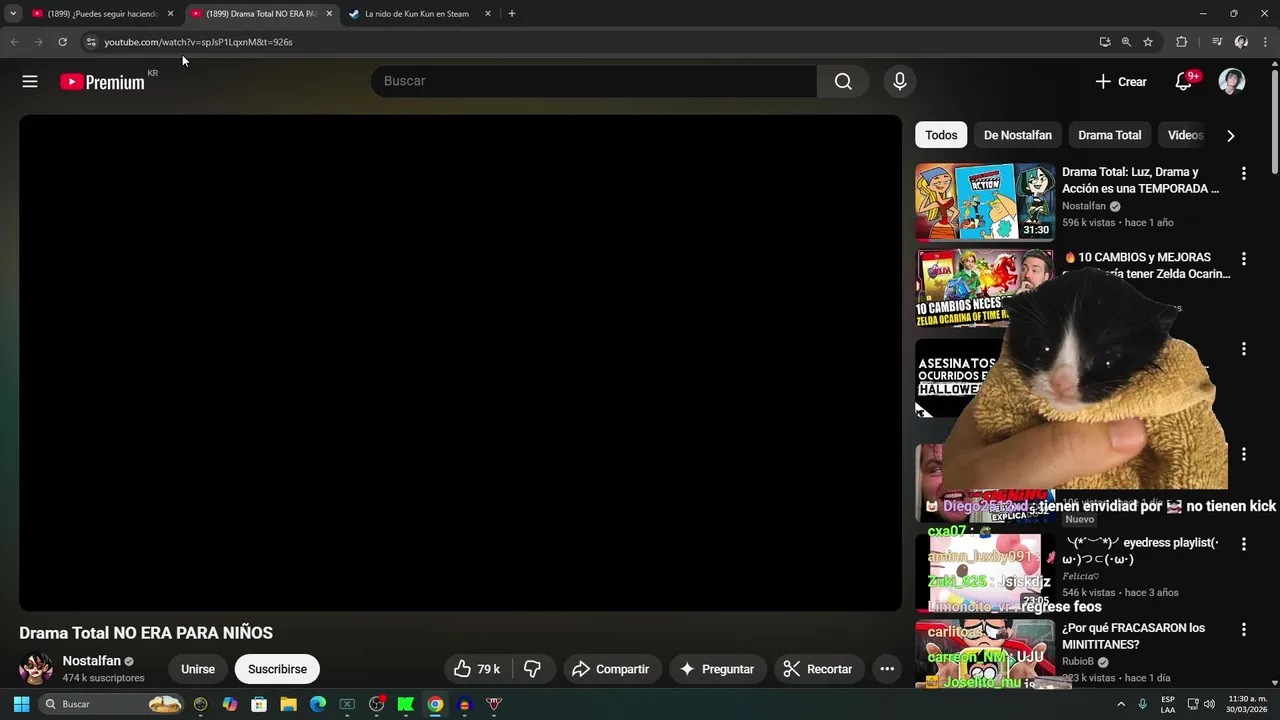Screen dimensions: 1280x720
Task: Open Drama Total: Luz, Drama y Acción thumbnail
Action: [x=985, y=202]
